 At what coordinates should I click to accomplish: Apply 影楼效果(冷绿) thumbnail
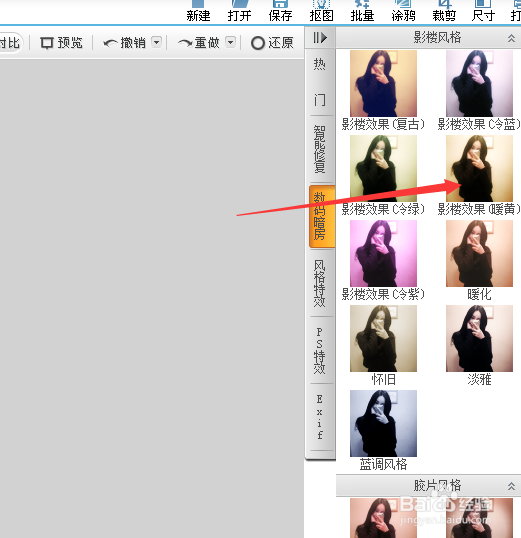(x=383, y=168)
